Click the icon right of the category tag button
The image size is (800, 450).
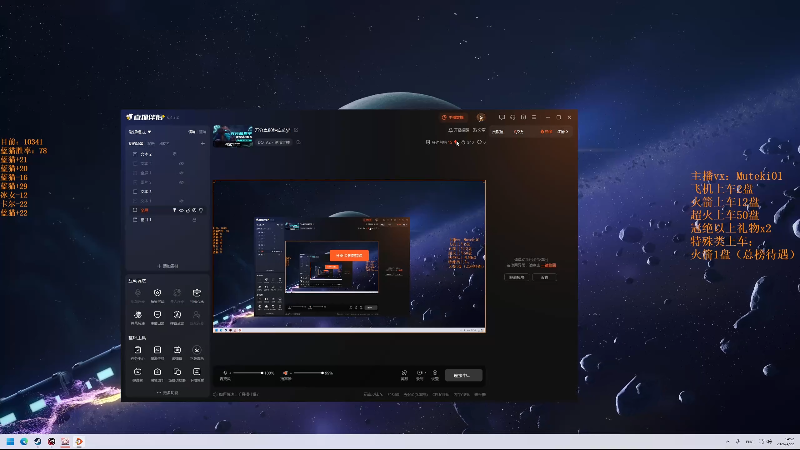298,142
